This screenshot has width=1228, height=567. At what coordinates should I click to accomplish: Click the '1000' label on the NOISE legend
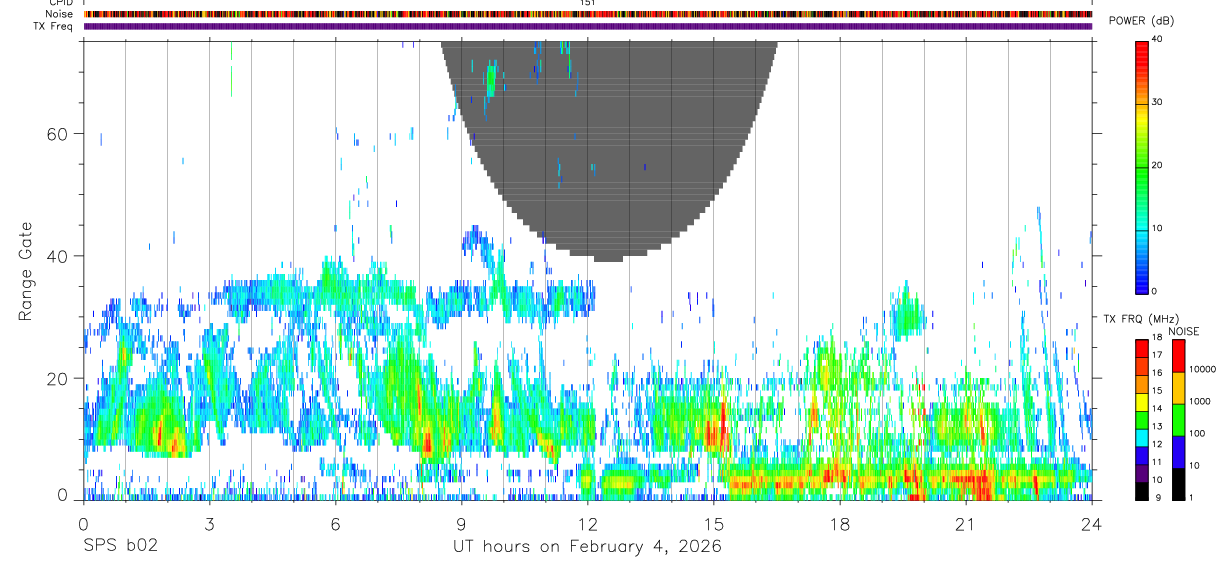1200,401
